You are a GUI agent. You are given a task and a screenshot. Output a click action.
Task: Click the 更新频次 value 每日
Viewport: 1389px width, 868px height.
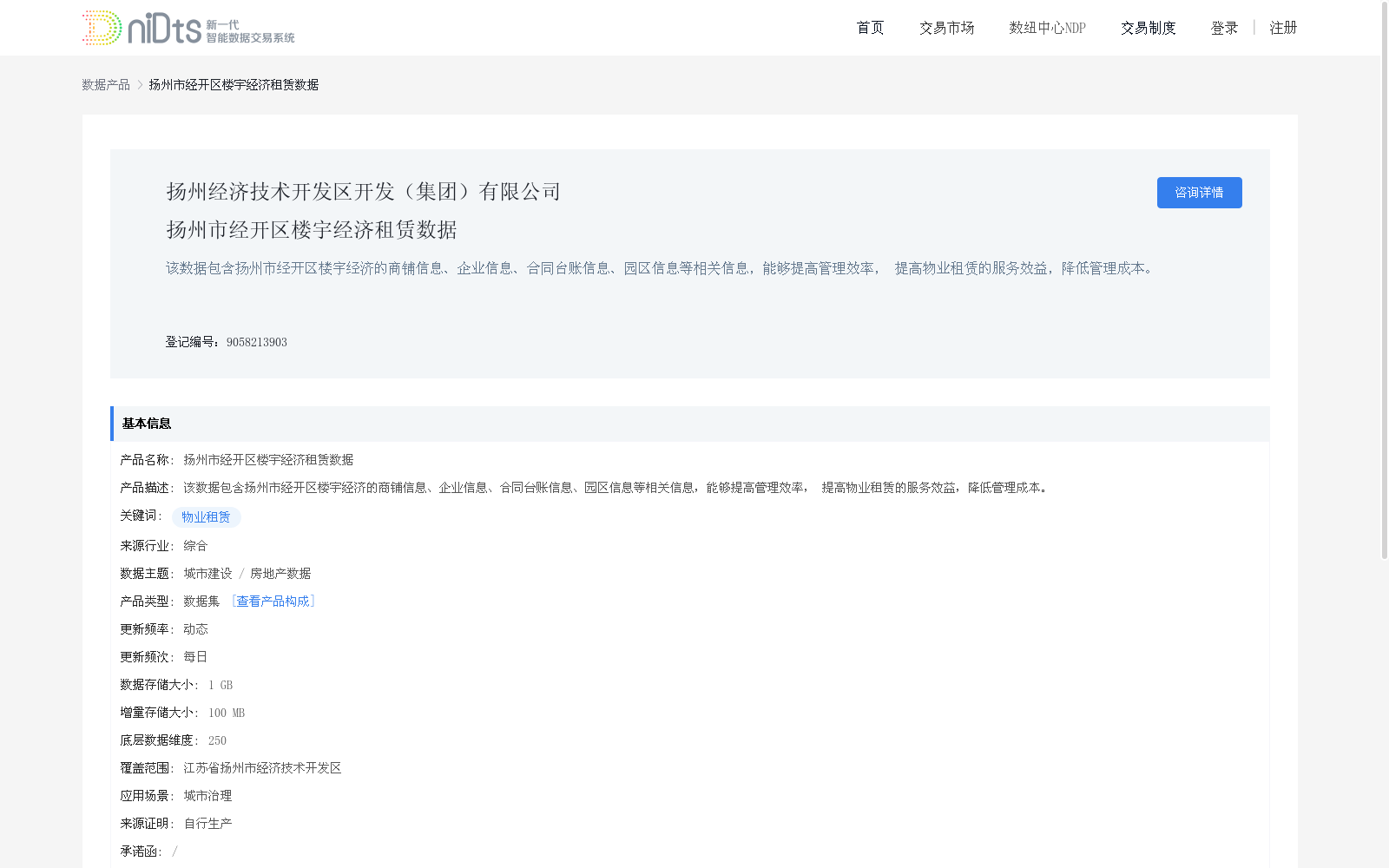click(195, 656)
